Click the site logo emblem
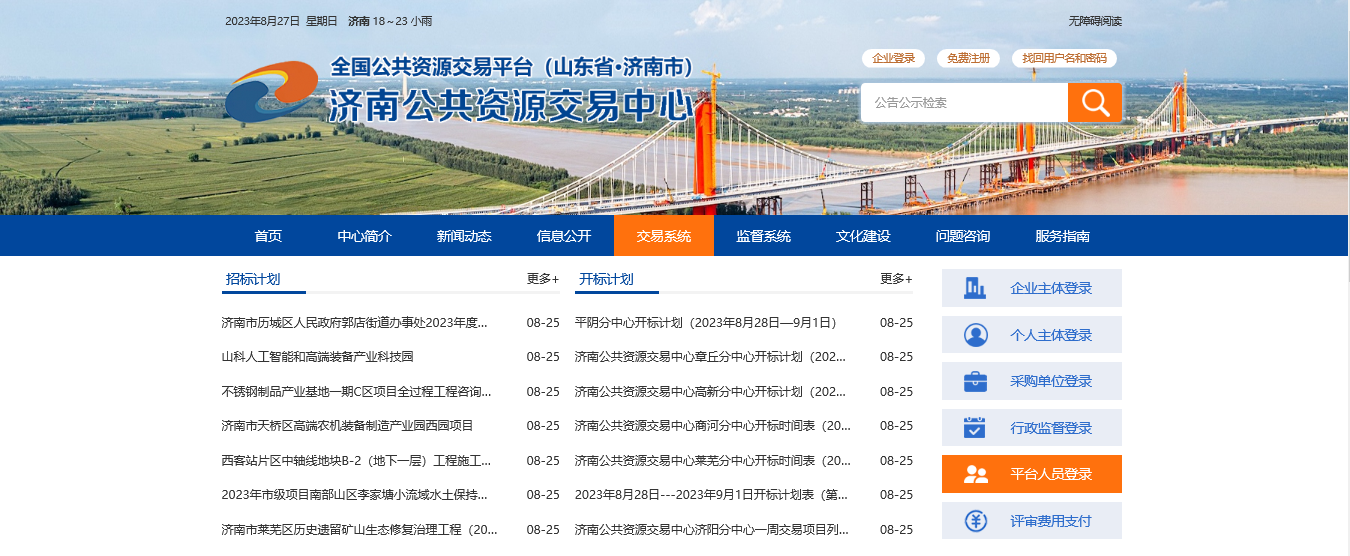 pos(271,92)
